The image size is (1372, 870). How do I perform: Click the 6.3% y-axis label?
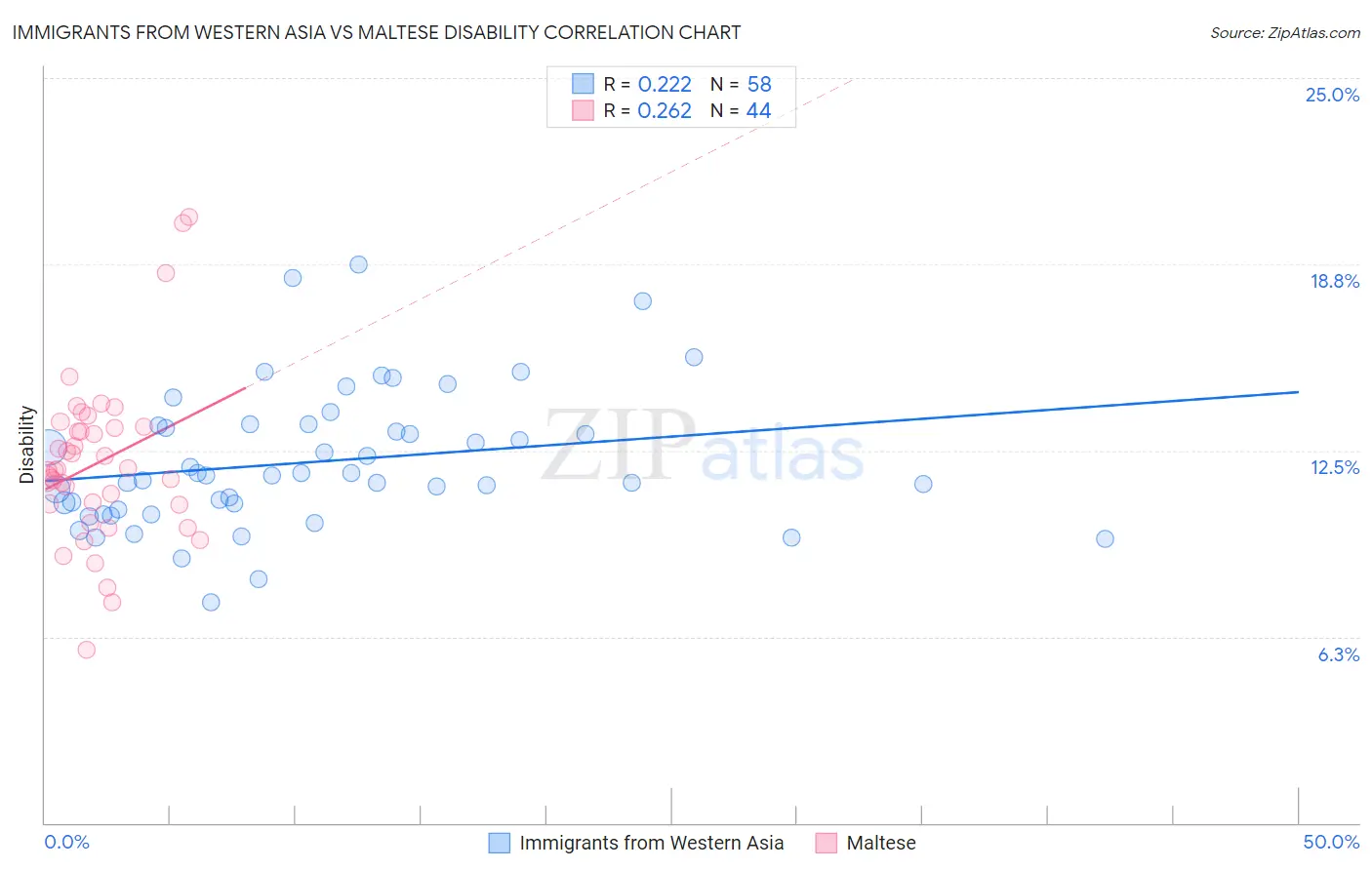pyautogui.click(x=1338, y=654)
